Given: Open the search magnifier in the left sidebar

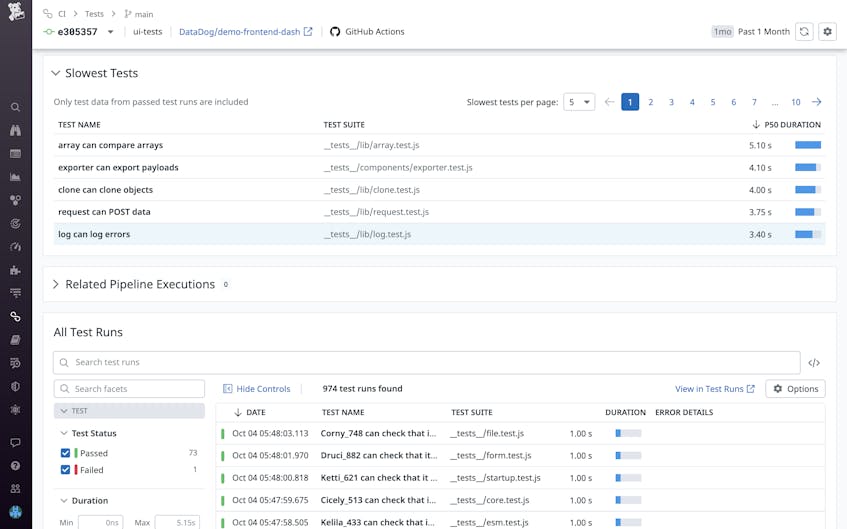Looking at the screenshot, I should 16,107.
